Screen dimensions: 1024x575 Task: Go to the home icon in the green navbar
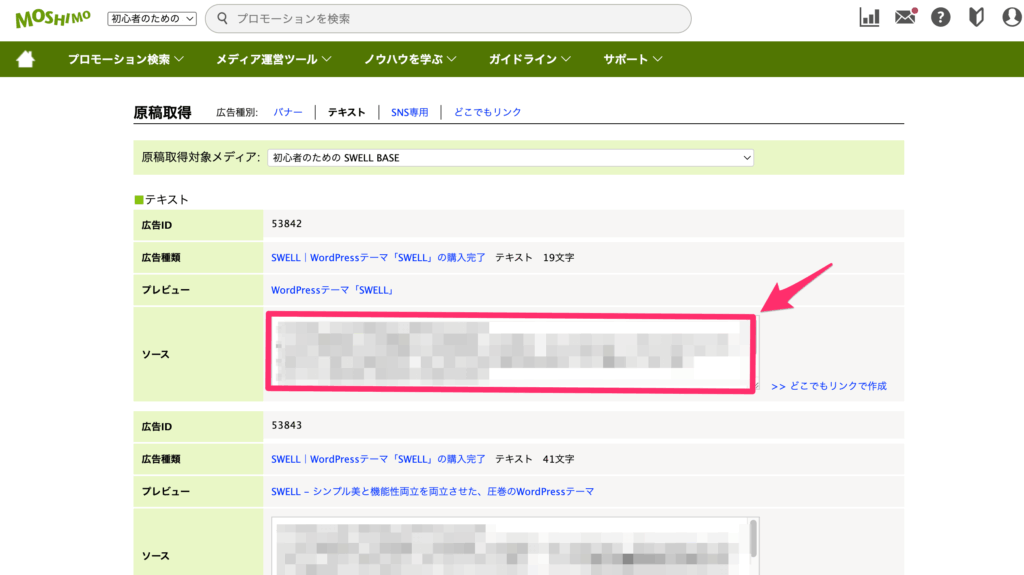pos(25,59)
